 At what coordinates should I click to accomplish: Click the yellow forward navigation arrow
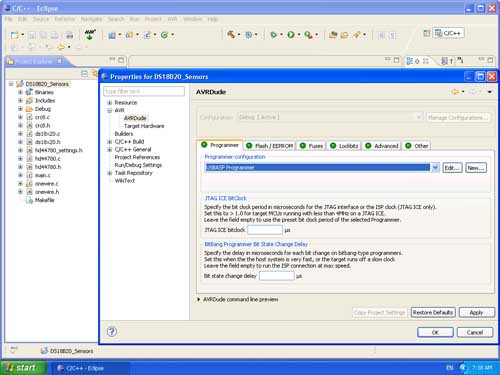click(61, 47)
